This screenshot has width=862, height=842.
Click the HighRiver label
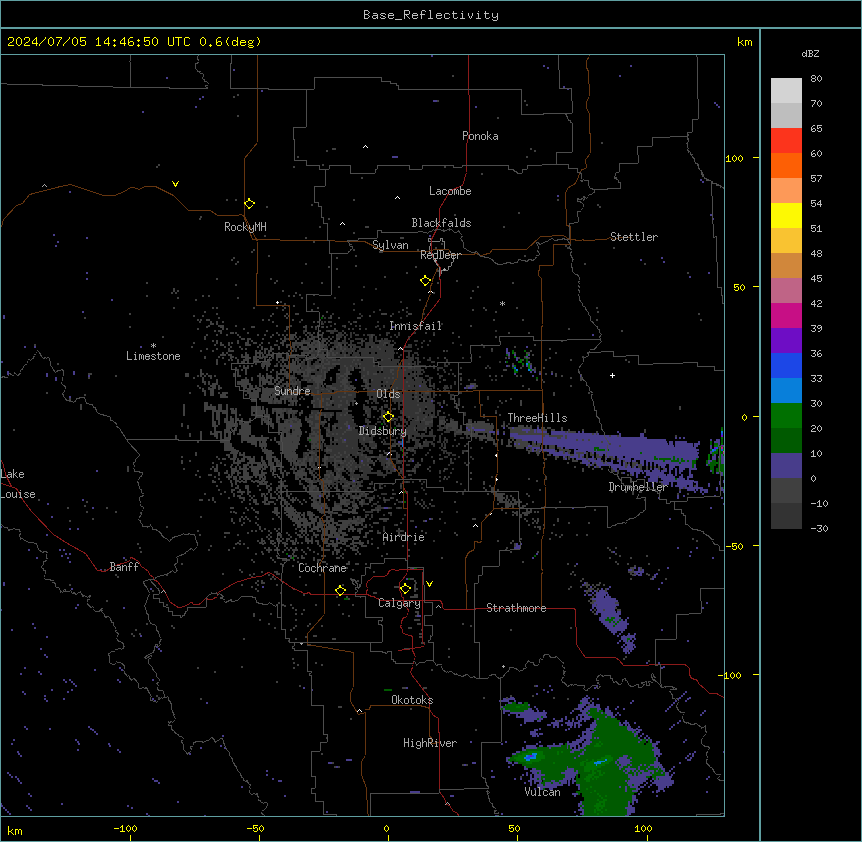pyautogui.click(x=430, y=743)
